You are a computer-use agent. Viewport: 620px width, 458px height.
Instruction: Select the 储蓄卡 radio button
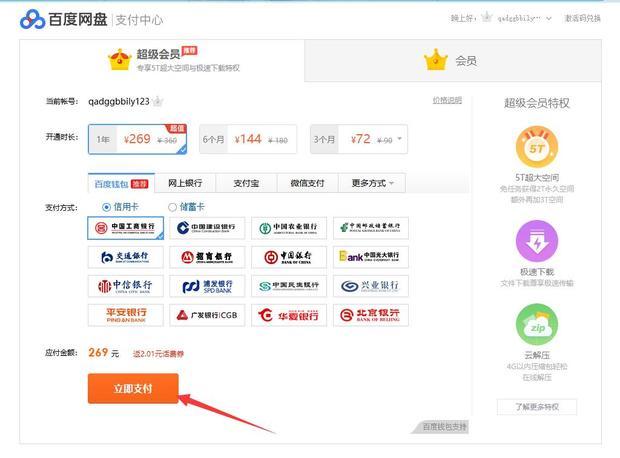(x=172, y=207)
